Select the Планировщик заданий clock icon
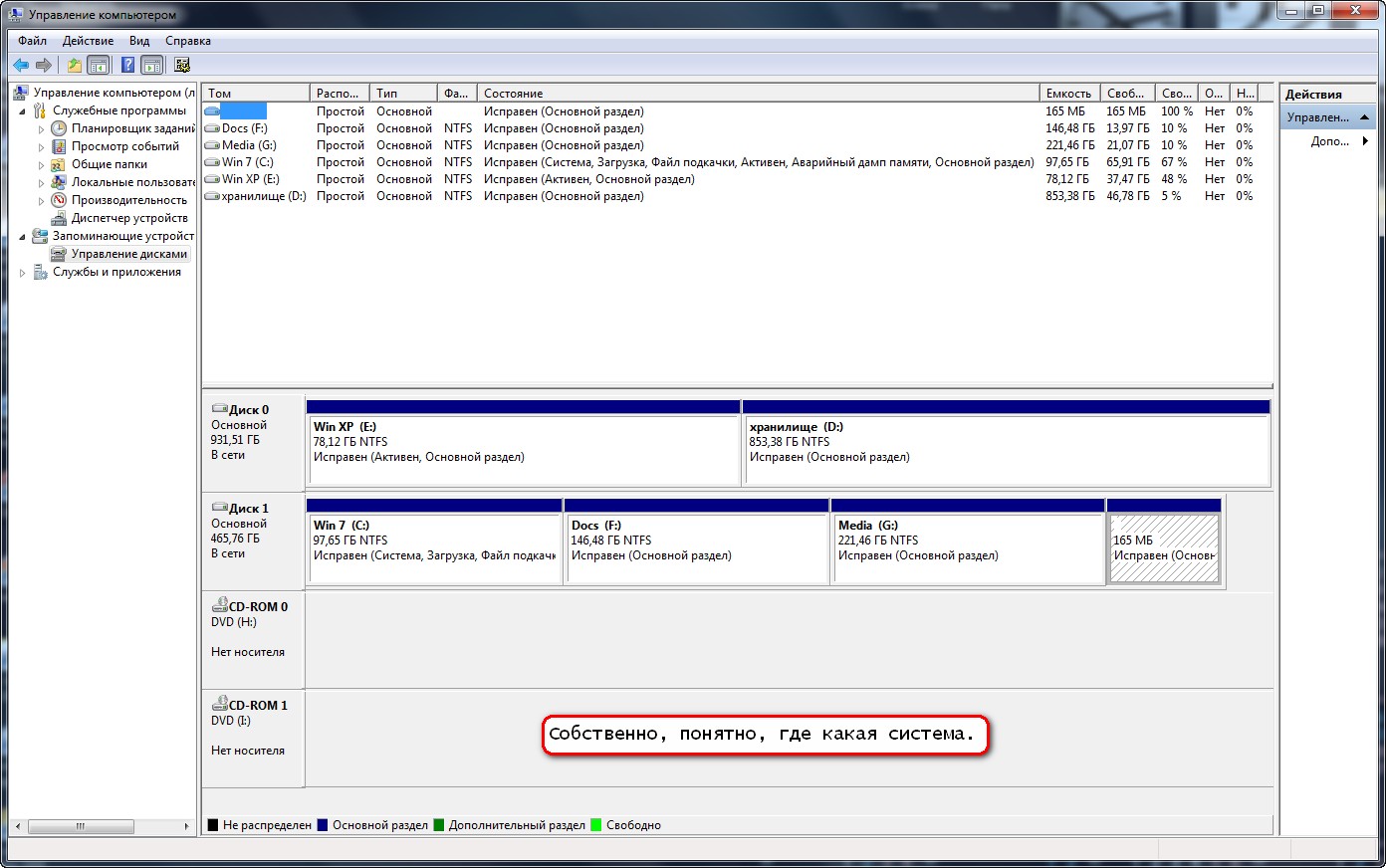This screenshot has width=1386, height=868. coord(59,128)
